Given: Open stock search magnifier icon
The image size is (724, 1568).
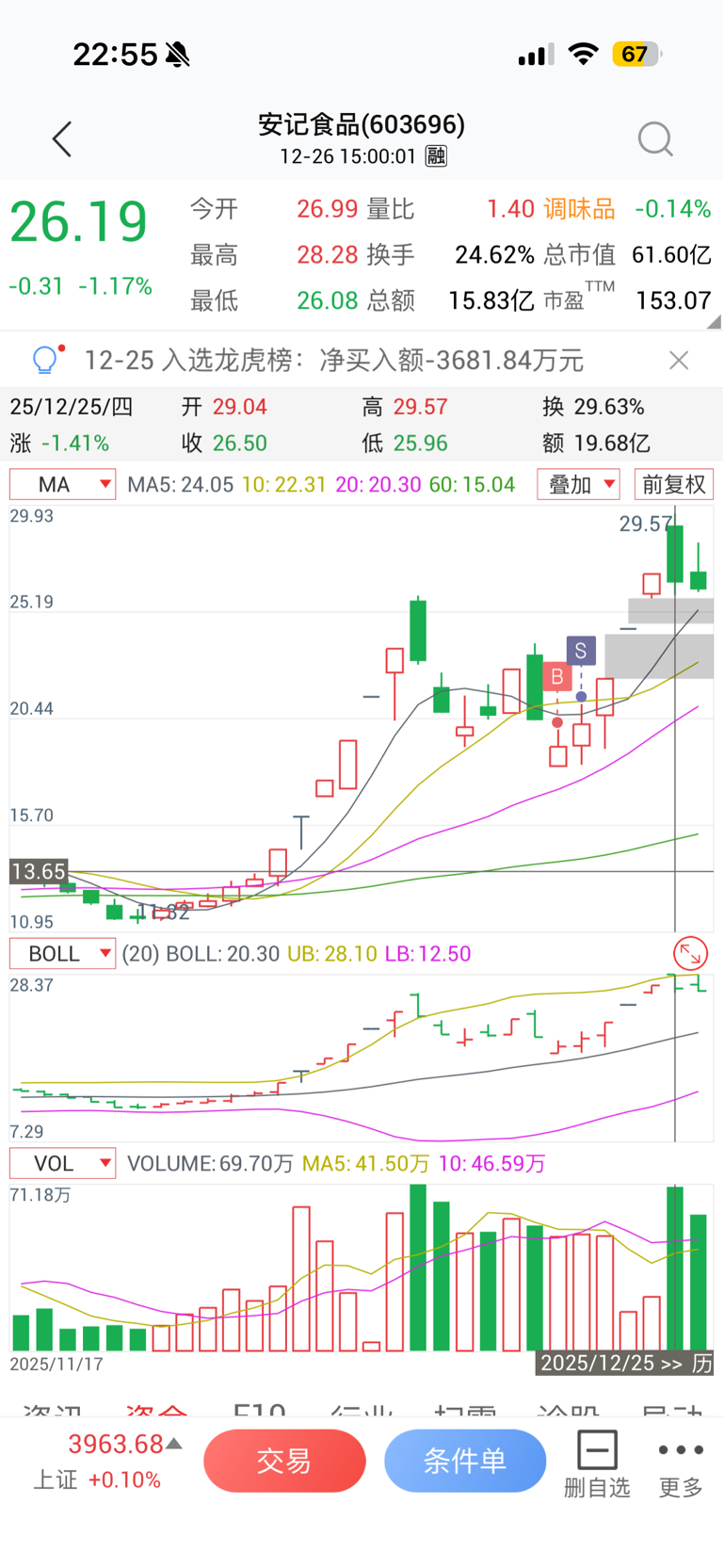Looking at the screenshot, I should point(655,139).
